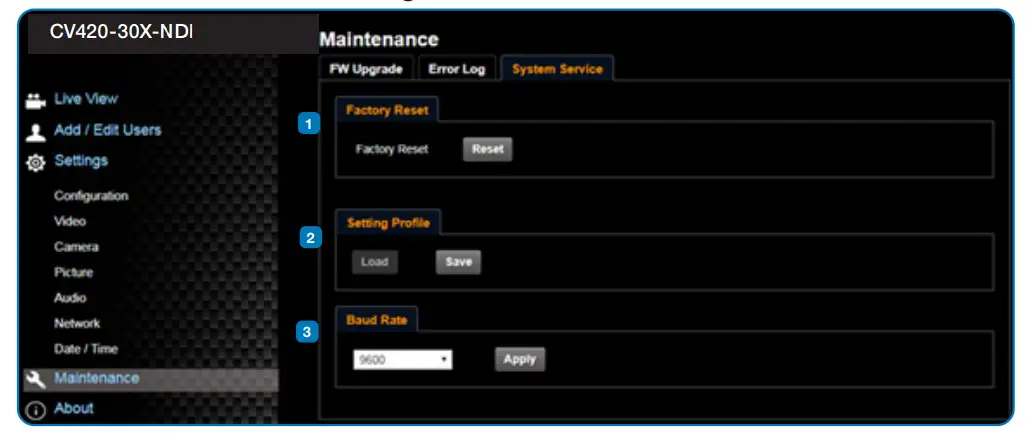
Task: Go to Configuration settings
Action: coord(91,196)
